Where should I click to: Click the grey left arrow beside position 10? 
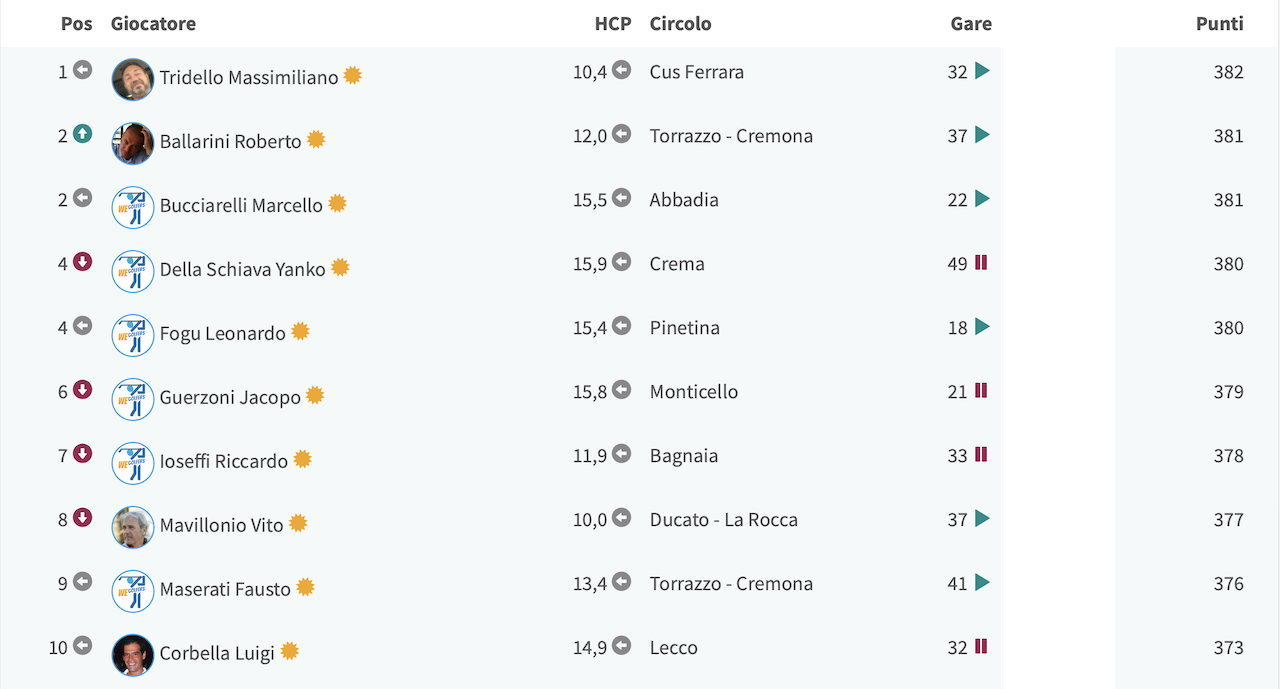click(82, 646)
